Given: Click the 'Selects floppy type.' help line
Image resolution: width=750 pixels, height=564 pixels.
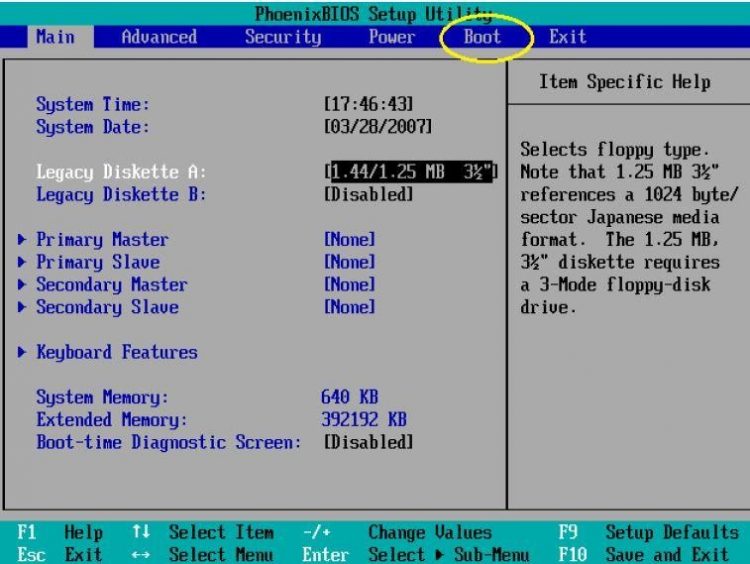Looking at the screenshot, I should [x=615, y=150].
